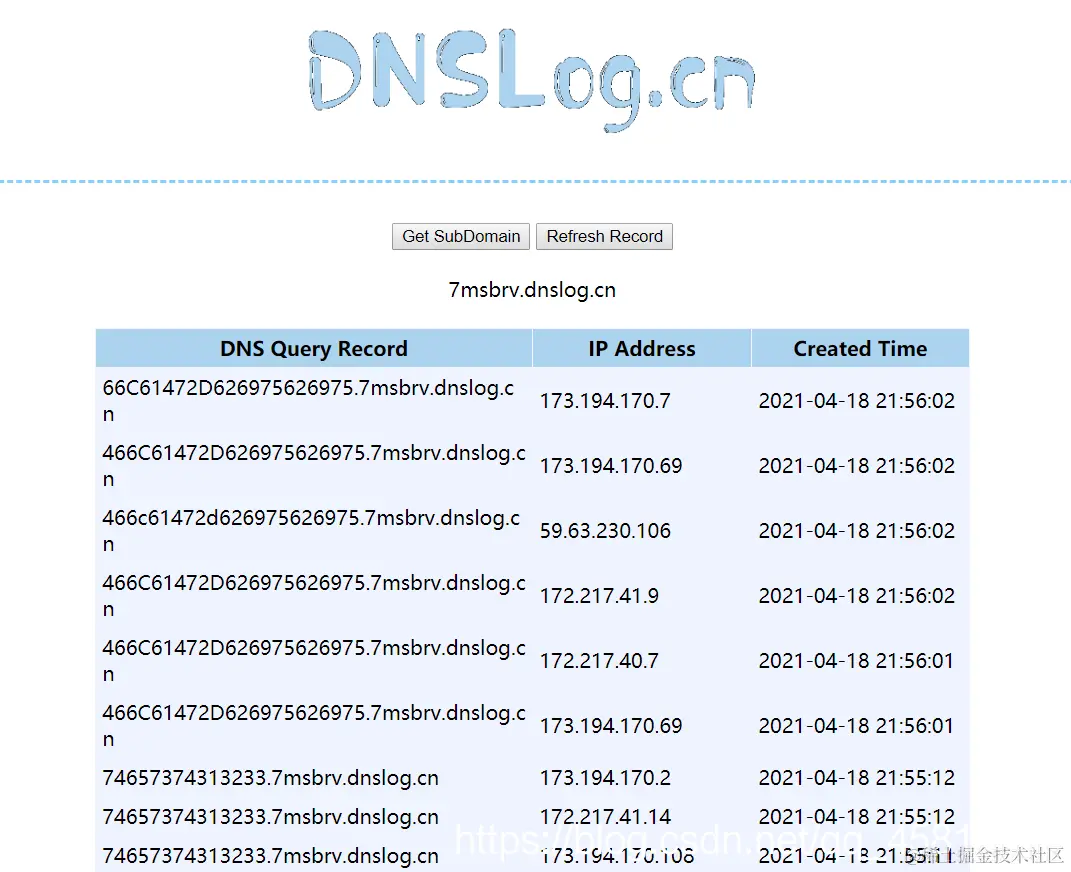Select the DNS record in the 172.217.41.9 row
This screenshot has width=1071, height=872.
314,595
